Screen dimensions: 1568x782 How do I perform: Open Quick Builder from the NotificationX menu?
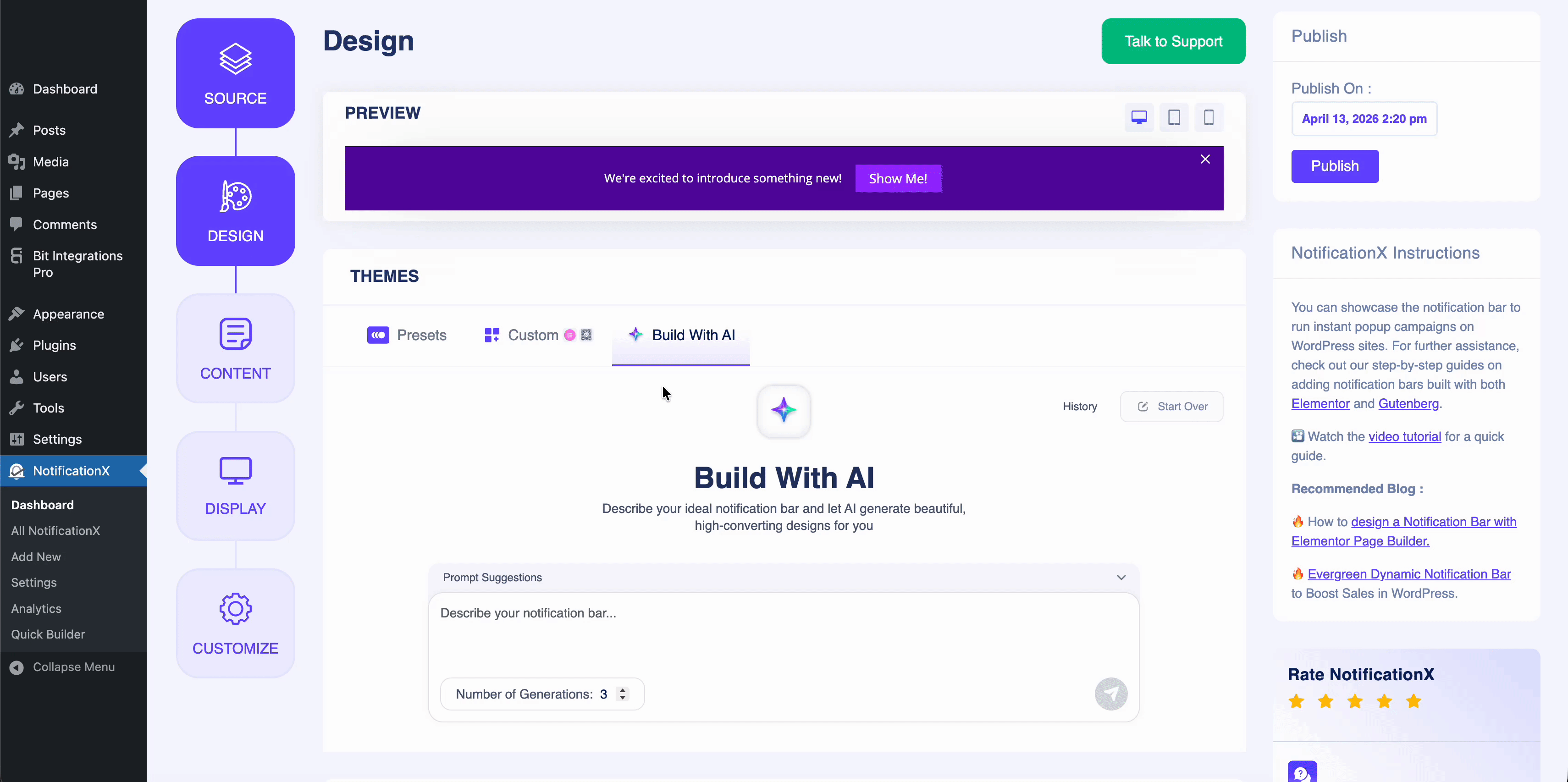(48, 634)
